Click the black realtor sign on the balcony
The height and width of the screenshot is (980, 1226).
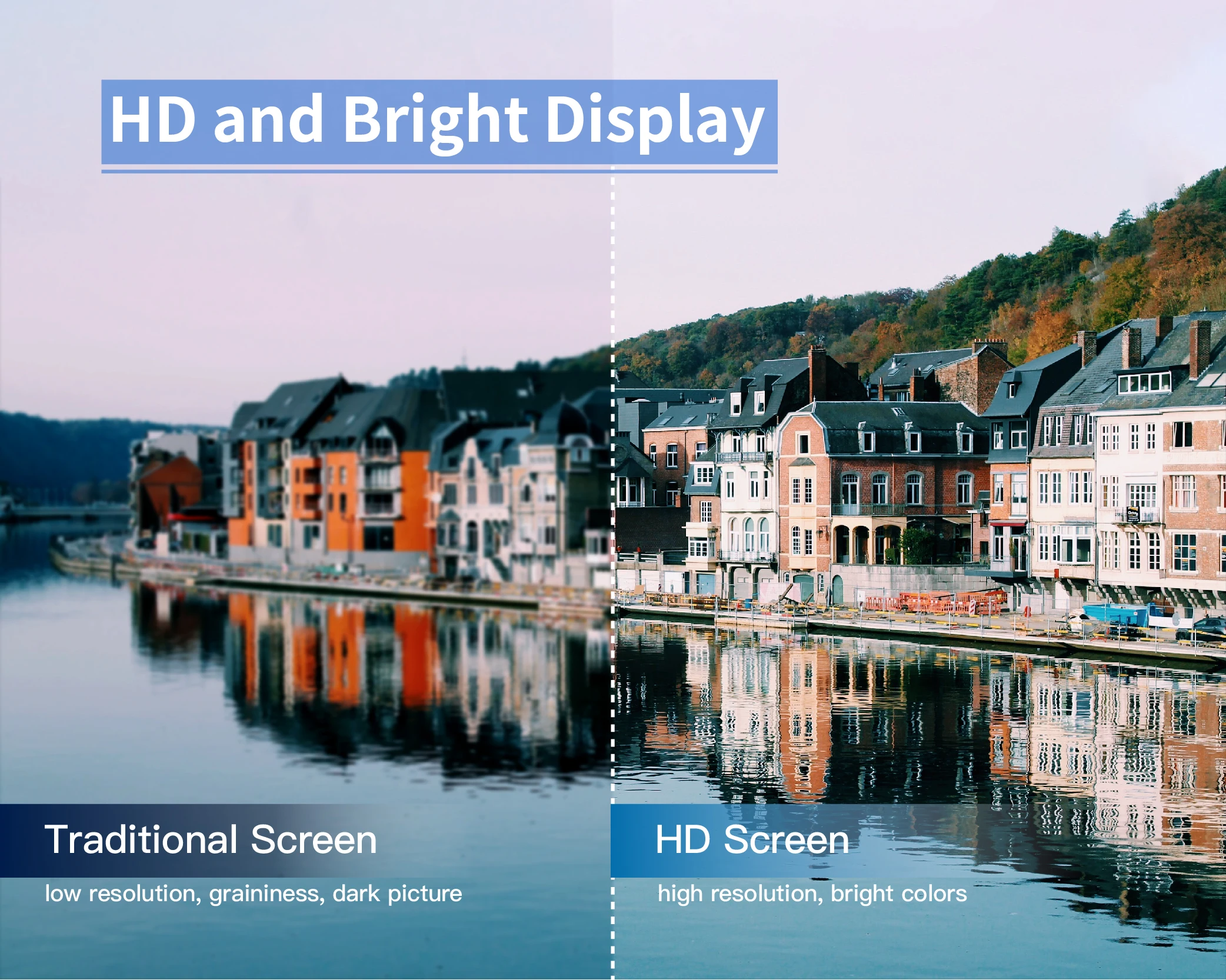pyautogui.click(x=1132, y=514)
